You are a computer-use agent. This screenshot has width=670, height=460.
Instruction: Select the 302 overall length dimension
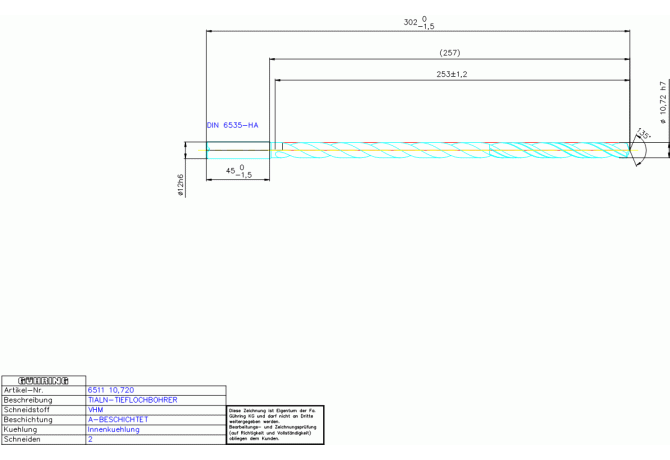point(419,22)
